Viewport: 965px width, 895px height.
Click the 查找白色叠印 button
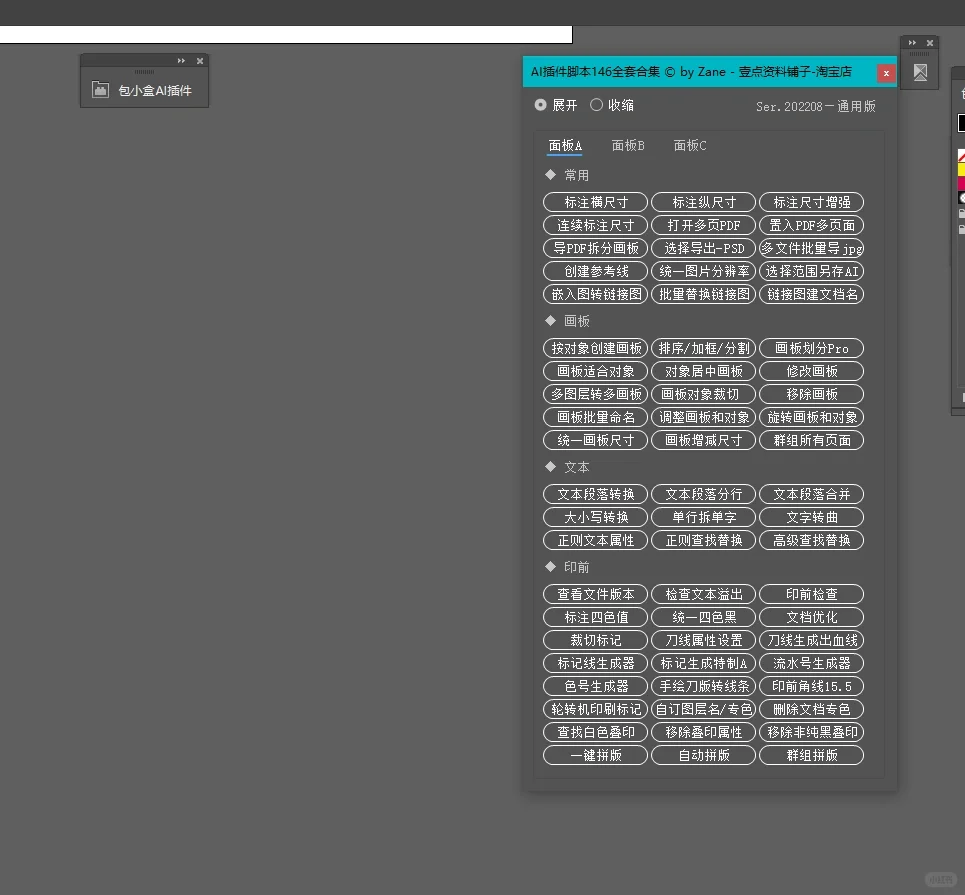595,732
